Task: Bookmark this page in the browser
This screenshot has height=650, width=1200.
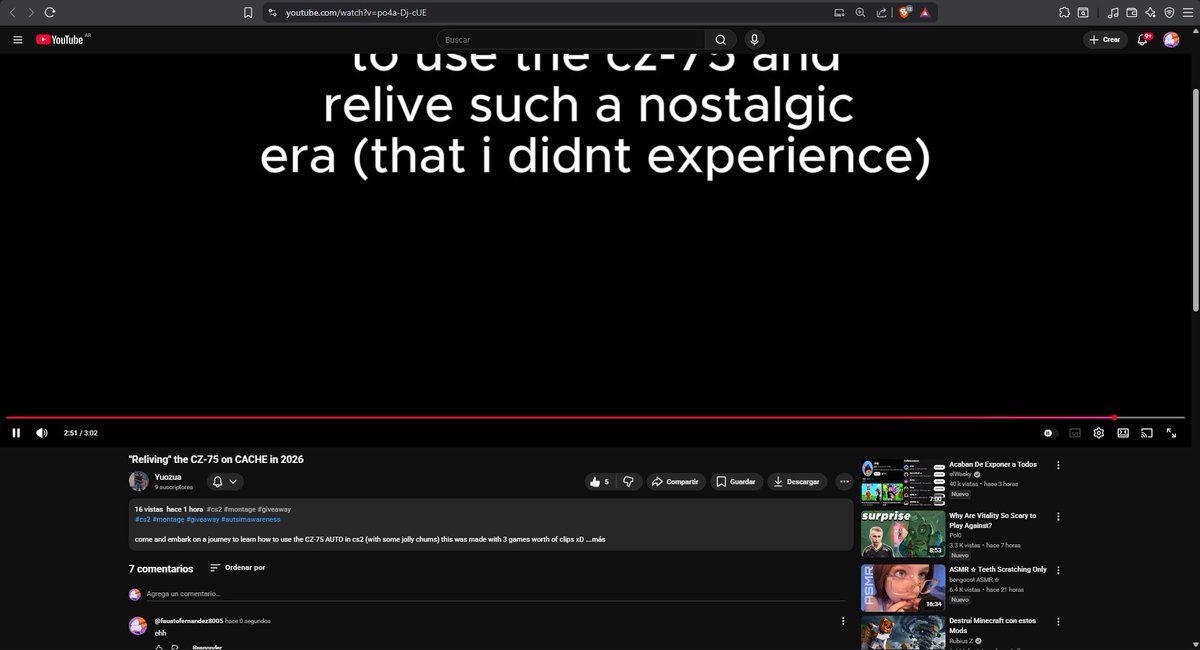Action: [x=248, y=13]
